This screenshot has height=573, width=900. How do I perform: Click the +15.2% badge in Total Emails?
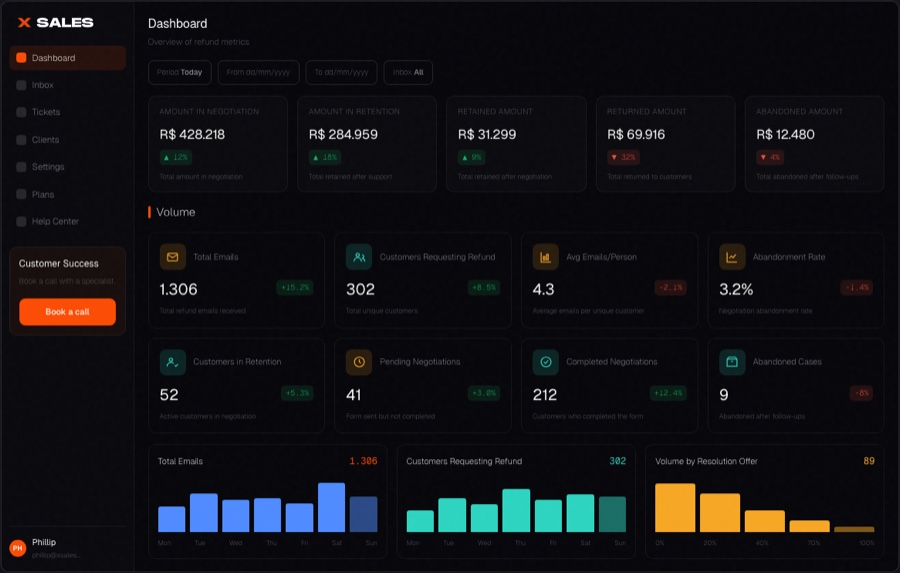(x=295, y=288)
